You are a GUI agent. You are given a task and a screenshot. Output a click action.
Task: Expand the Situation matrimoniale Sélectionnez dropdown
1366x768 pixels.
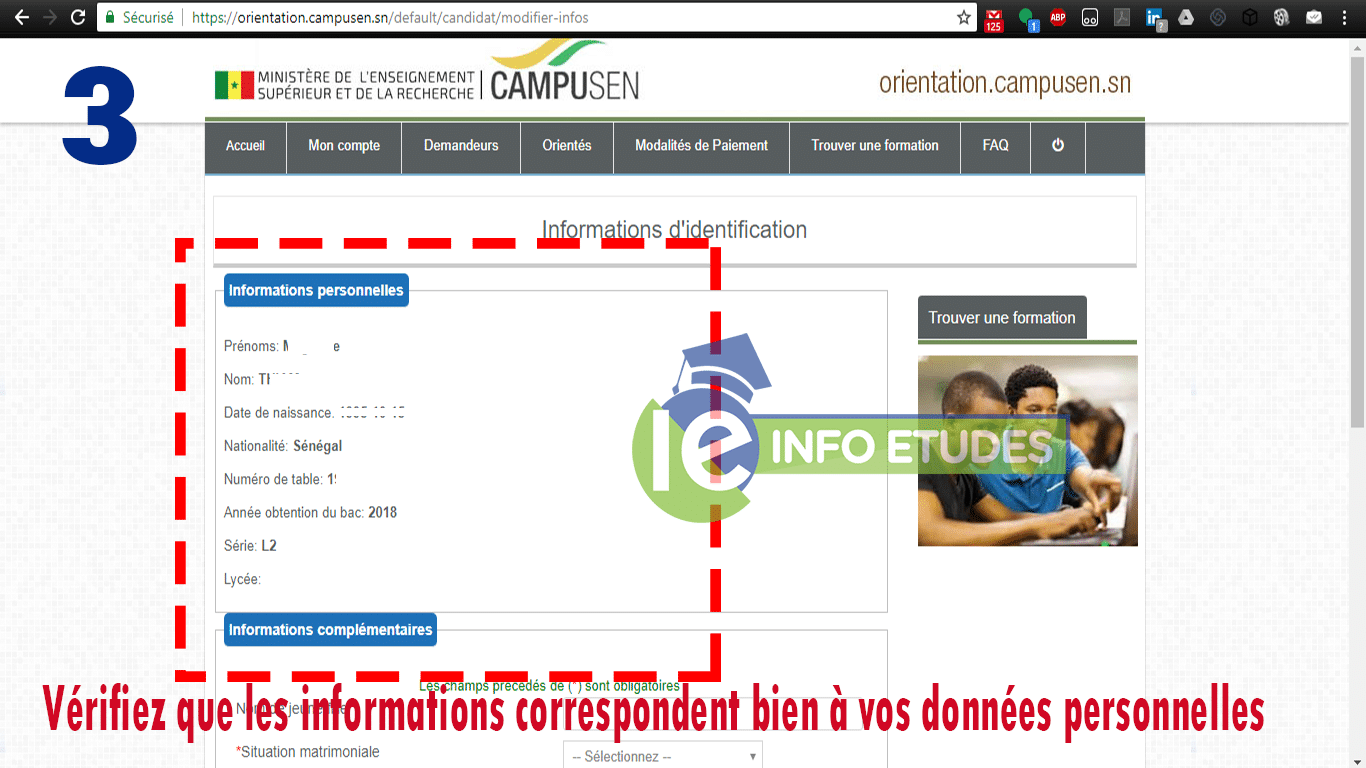(x=663, y=756)
